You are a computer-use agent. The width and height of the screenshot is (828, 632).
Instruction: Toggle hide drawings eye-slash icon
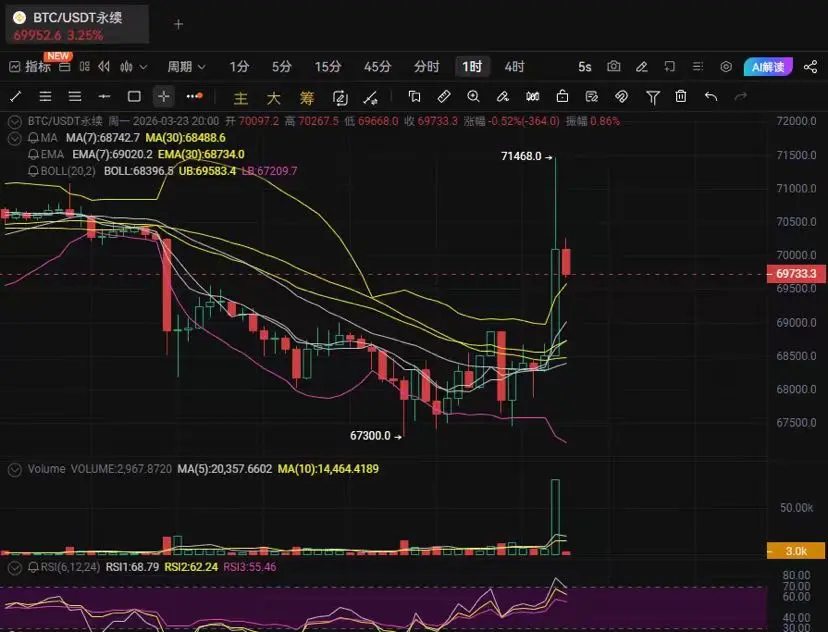pos(621,96)
